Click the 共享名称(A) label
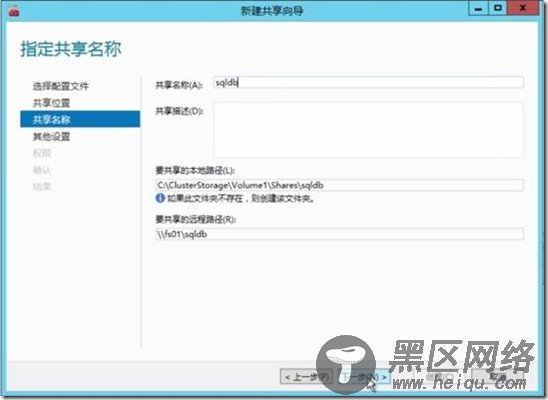 point(179,85)
